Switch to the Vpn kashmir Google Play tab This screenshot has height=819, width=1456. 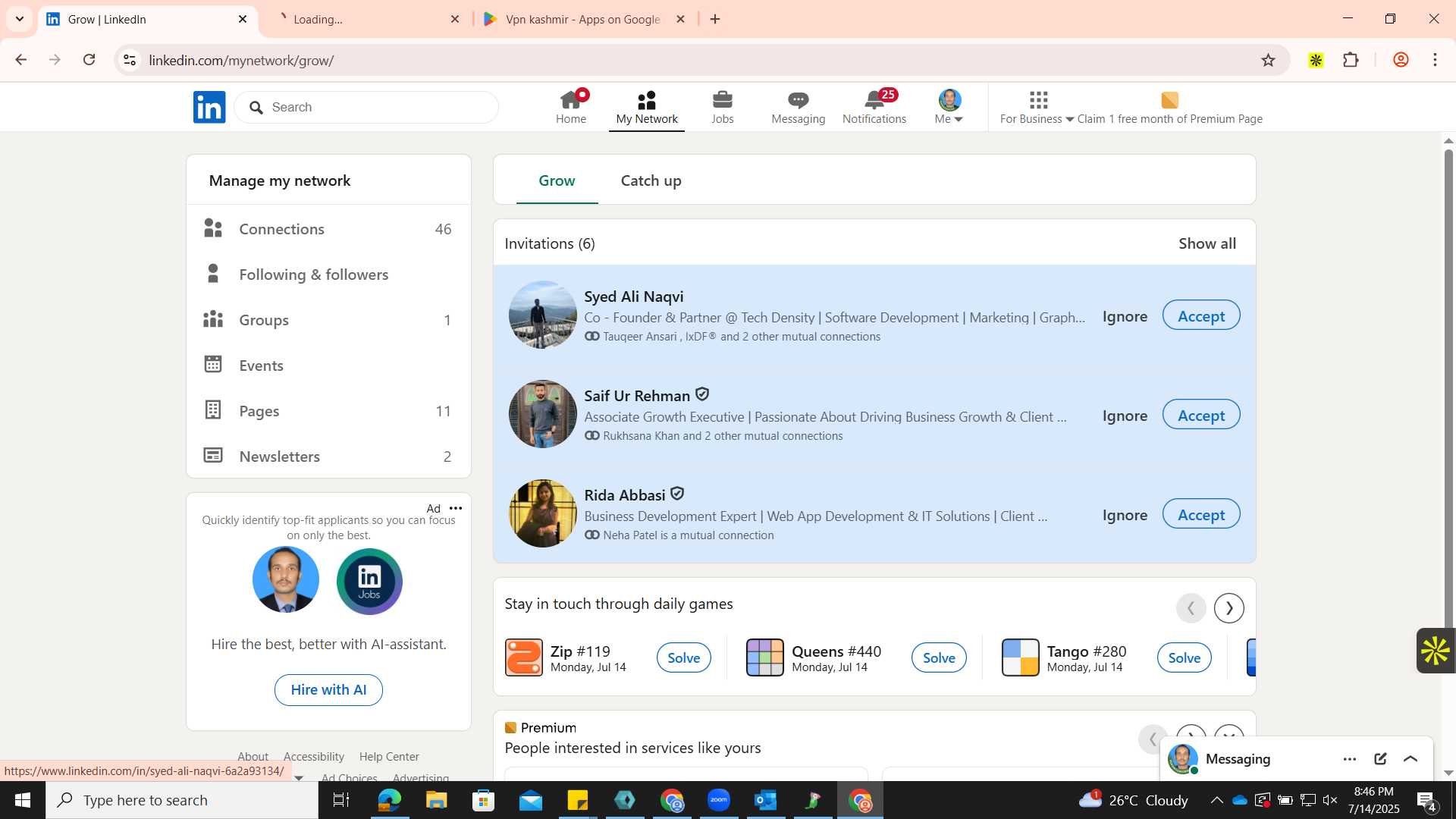click(584, 19)
